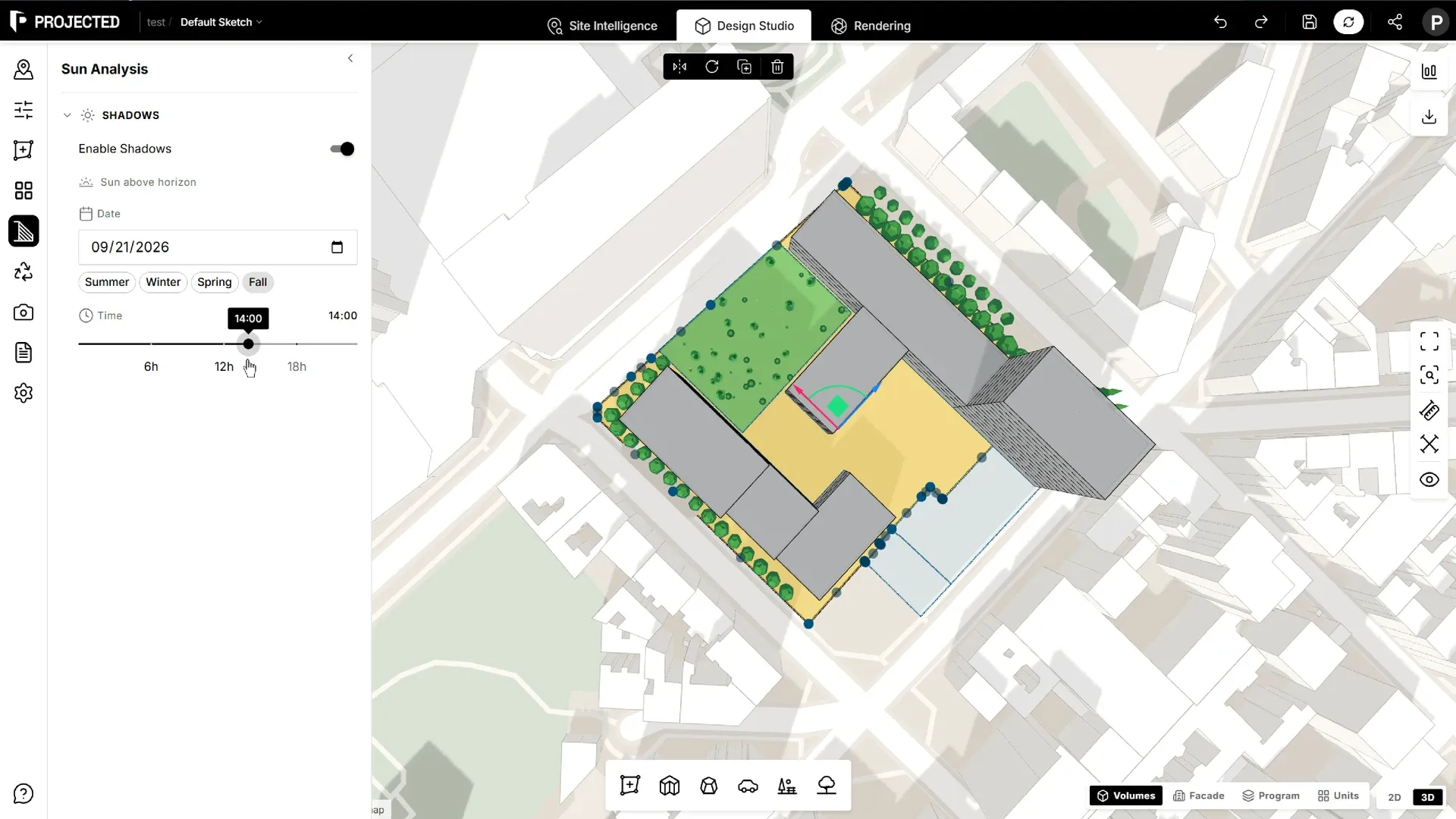The image size is (1456, 819).
Task: Click the download export icon
Action: [1429, 117]
